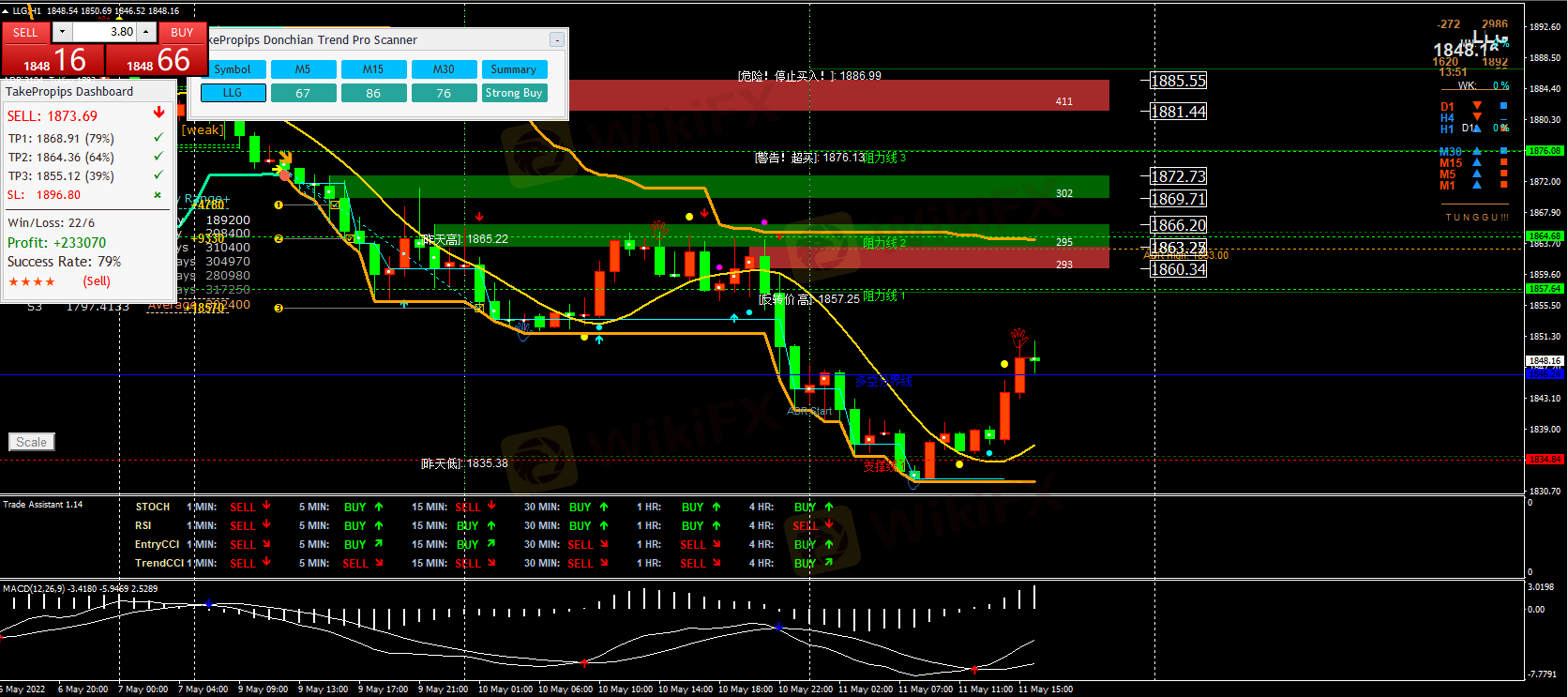Click the four-star rating in TakePropips Dashboard
Viewport: 1568px width, 697px height.
click(32, 281)
